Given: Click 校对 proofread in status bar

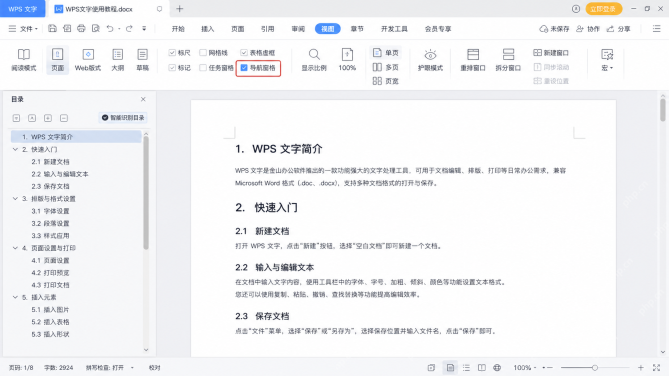Looking at the screenshot, I should (154, 367).
